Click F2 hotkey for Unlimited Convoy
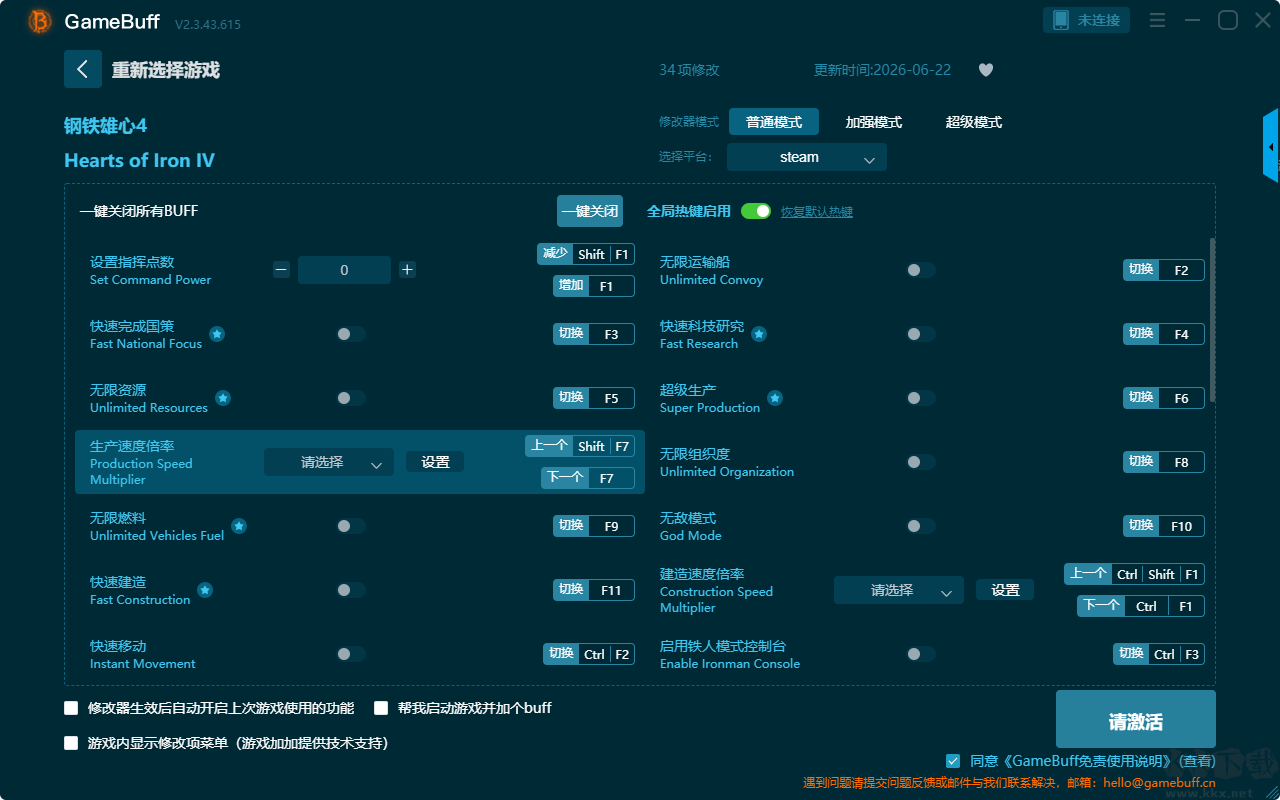This screenshot has width=1280, height=800. (1164, 270)
